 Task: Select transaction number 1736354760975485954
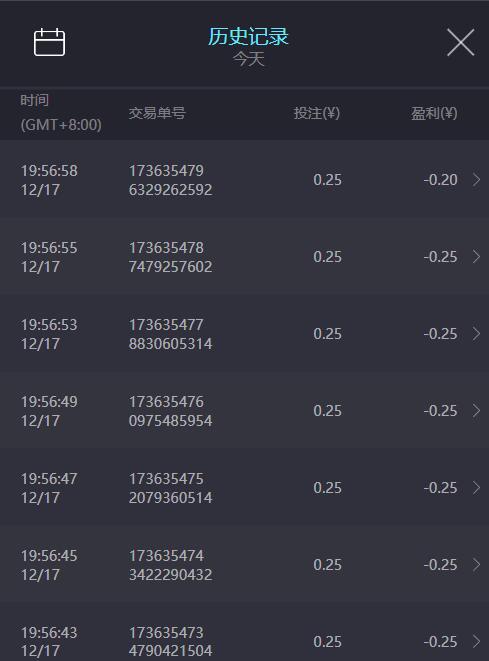170,411
